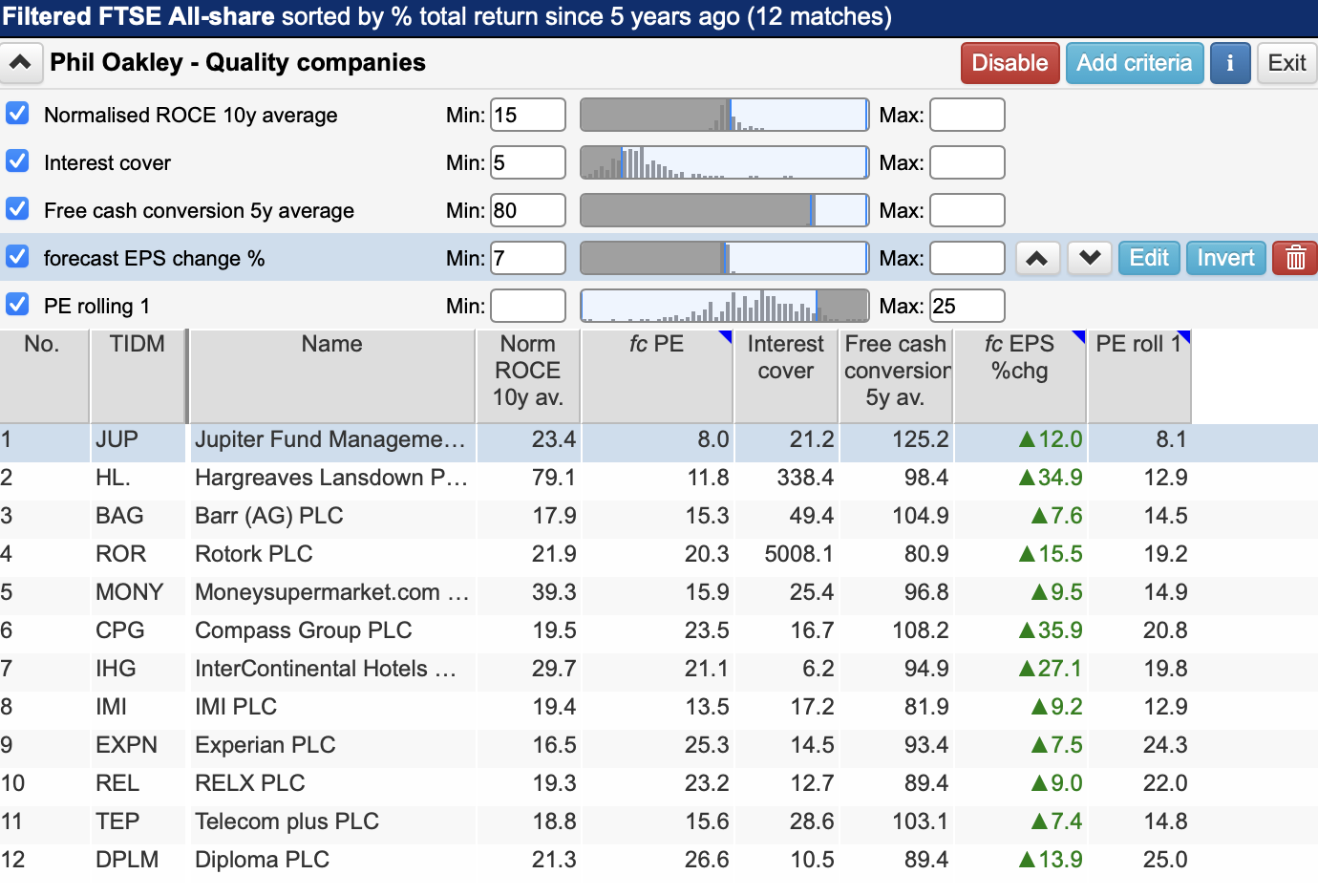This screenshot has height=896, width=1318.
Task: Click the Name column header
Action: click(332, 375)
